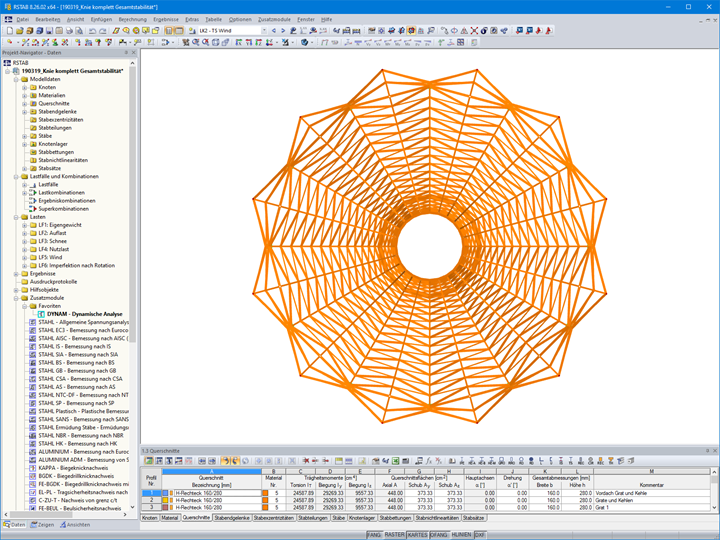The height and width of the screenshot is (540, 720).
Task: Select the LF5: Wind tree item
Action: point(50,258)
